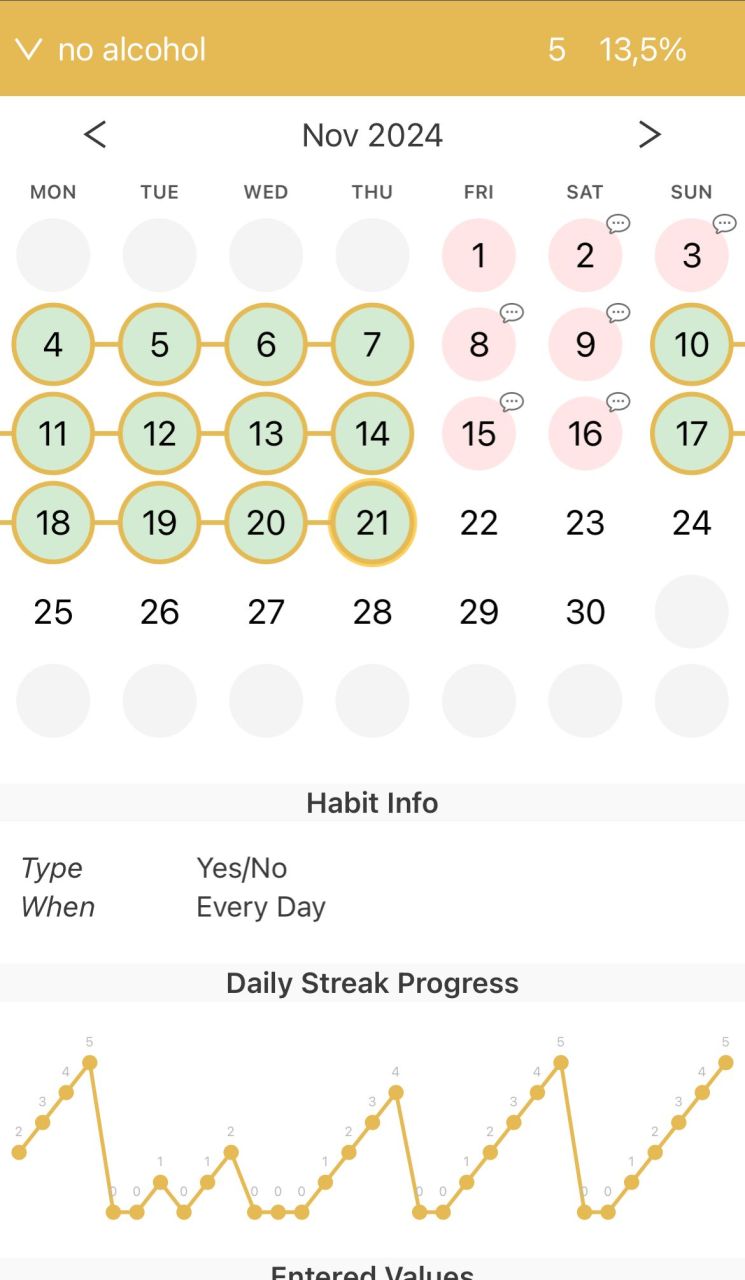The image size is (745, 1280).
Task: Open the comment bubble on November 3
Action: [724, 224]
